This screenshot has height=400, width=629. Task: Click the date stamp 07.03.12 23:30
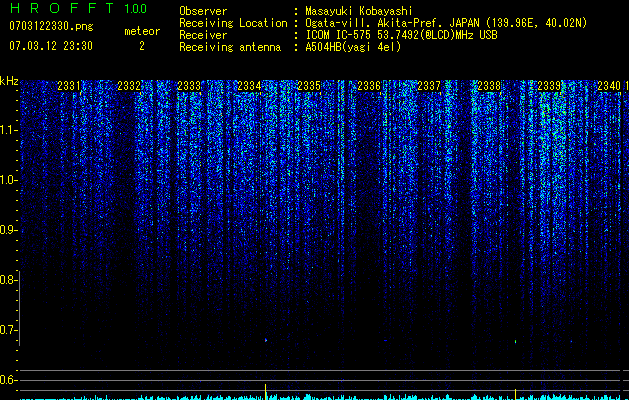tap(51, 46)
